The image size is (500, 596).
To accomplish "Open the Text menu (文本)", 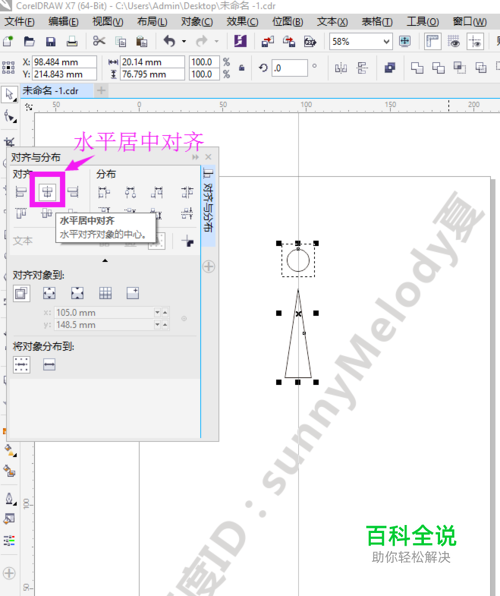I will coord(332,22).
